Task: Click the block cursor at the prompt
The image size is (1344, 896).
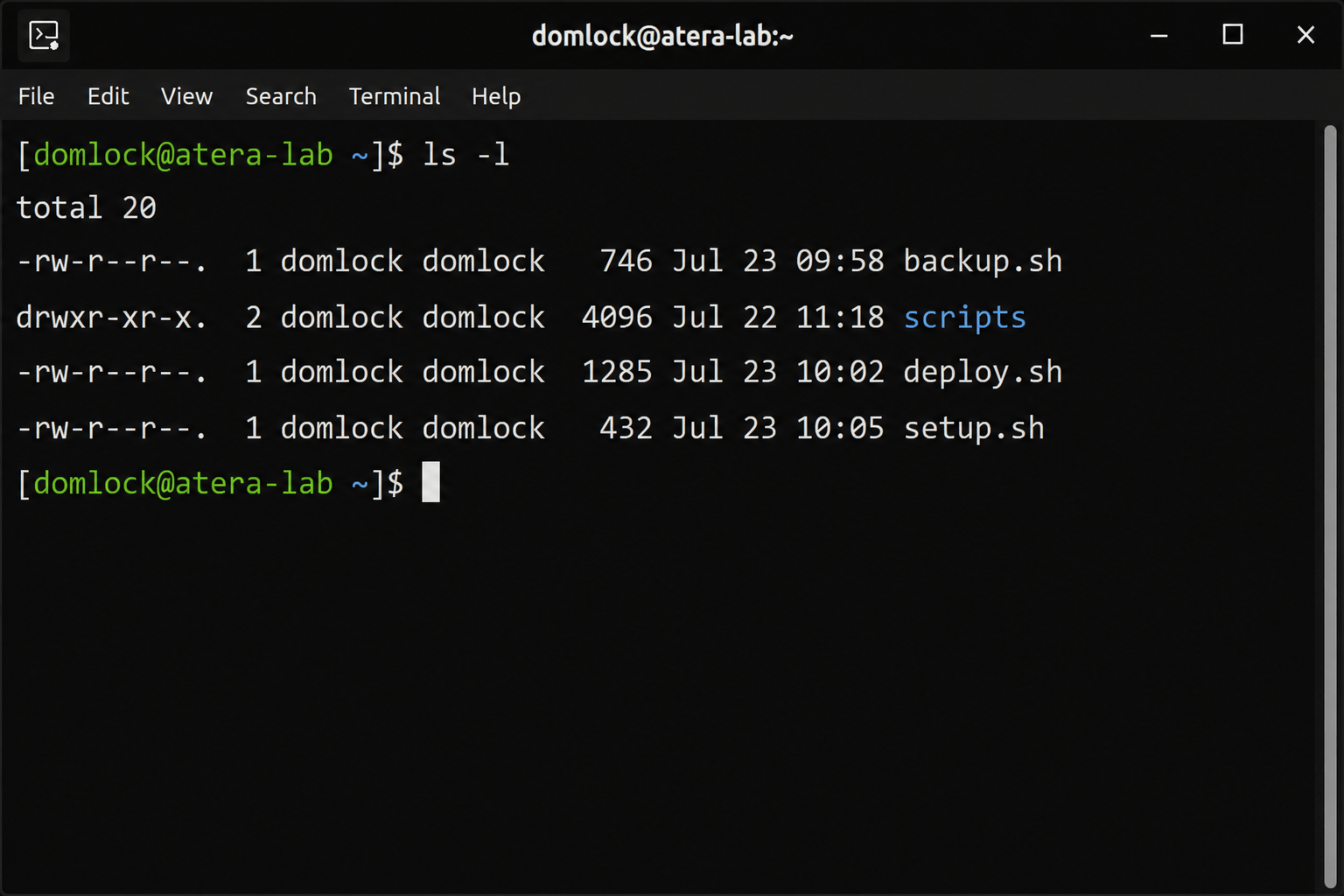Action: pyautogui.click(x=431, y=482)
